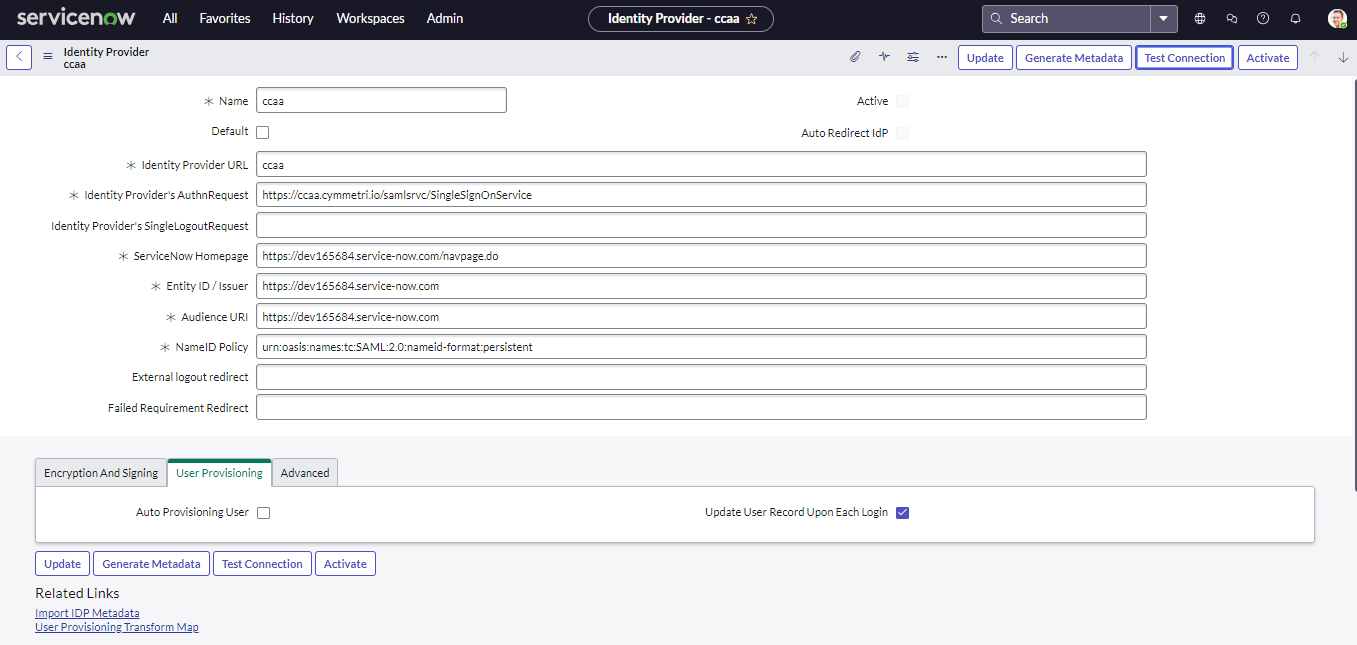Star the Identity Provider ccaa favorite
Viewport: 1357px width, 645px height.
[x=752, y=18]
